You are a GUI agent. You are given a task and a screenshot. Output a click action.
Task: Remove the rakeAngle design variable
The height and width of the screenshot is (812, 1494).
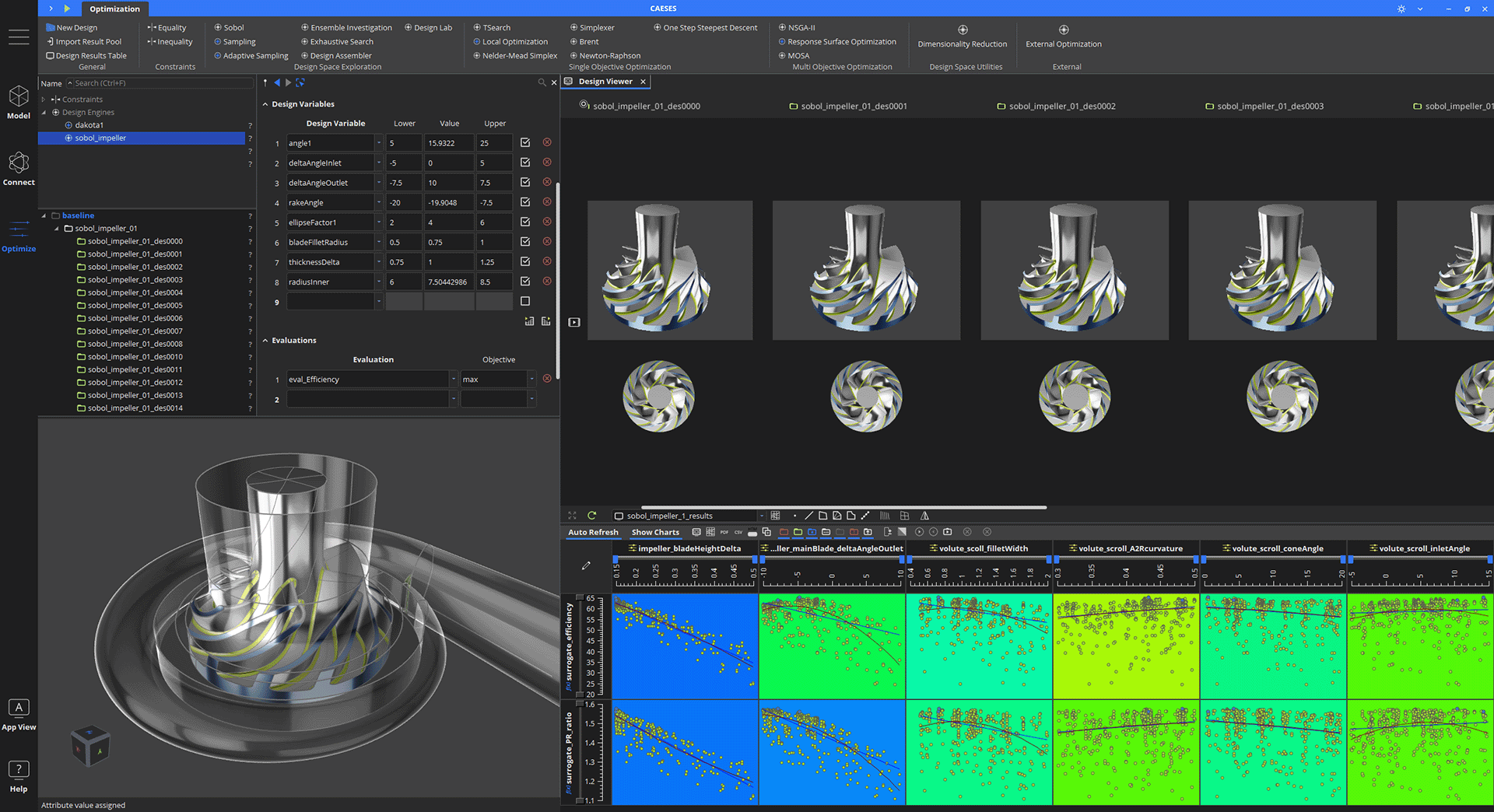click(x=547, y=201)
